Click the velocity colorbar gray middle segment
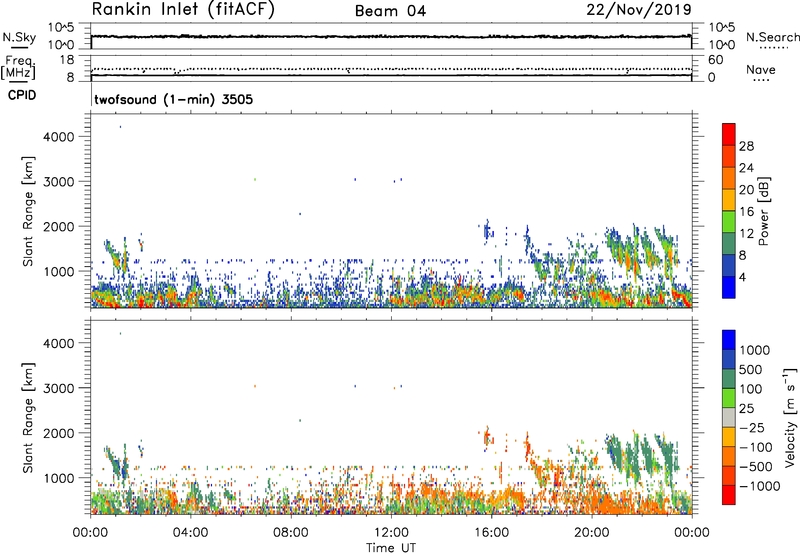This screenshot has width=800, height=554. click(729, 417)
